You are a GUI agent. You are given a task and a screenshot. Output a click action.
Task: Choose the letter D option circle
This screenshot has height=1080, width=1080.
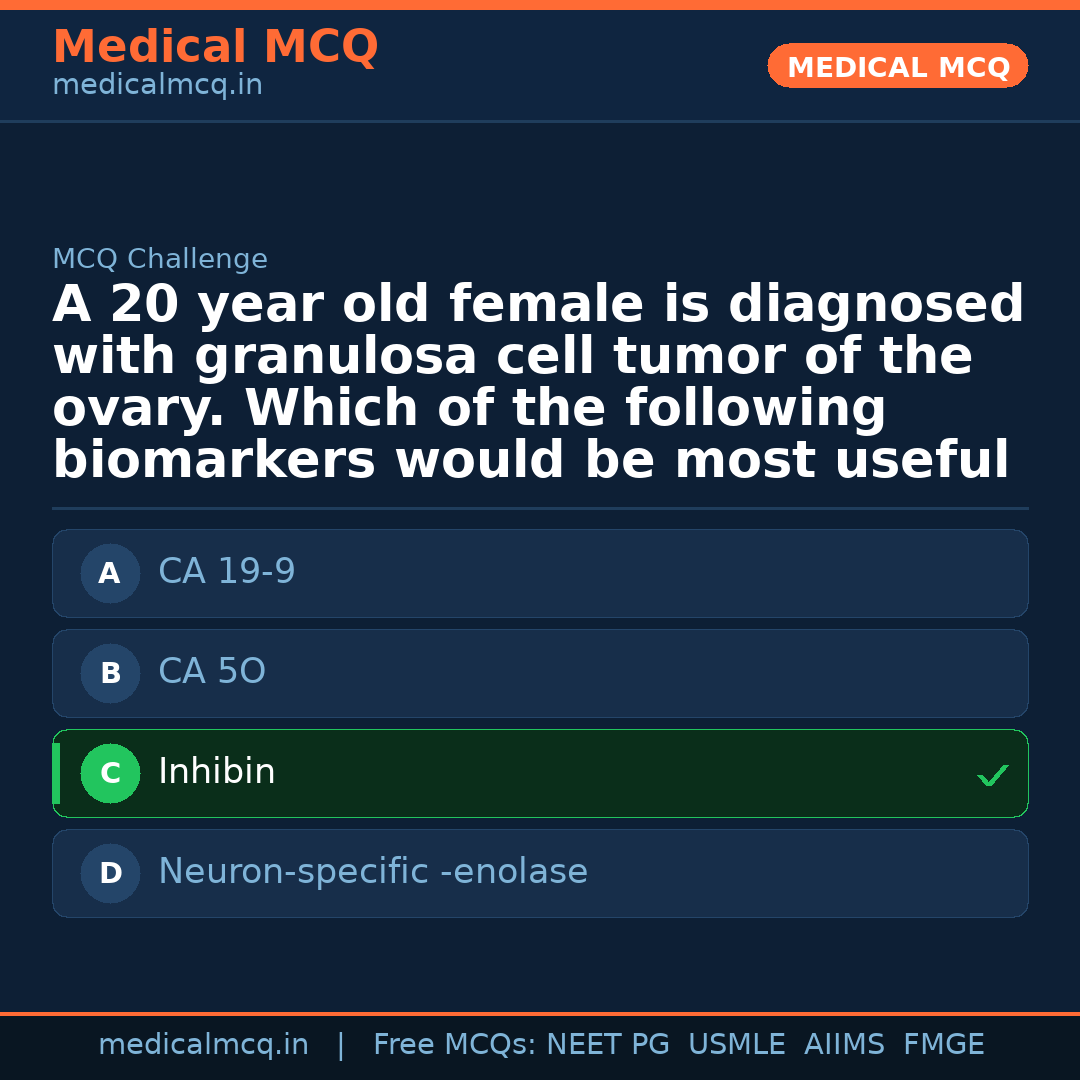coord(110,873)
